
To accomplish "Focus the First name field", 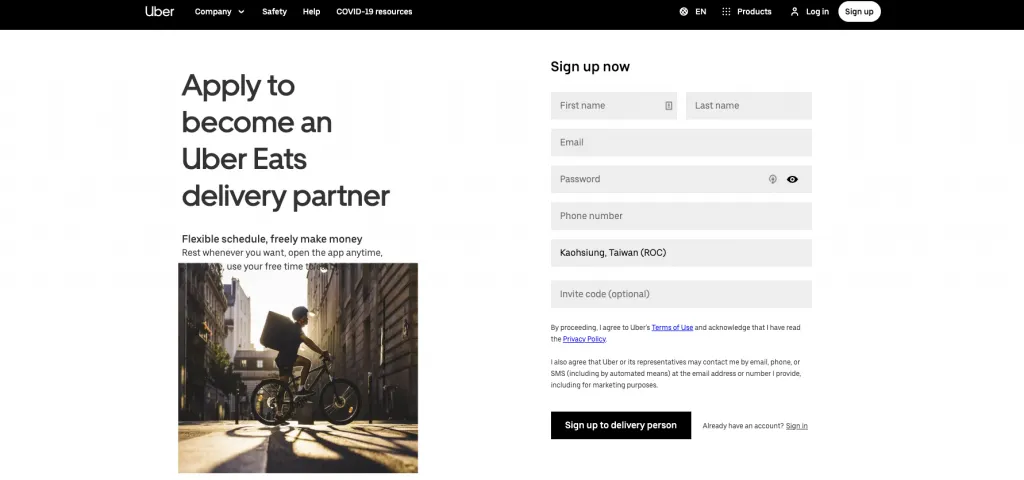I will (x=614, y=106).
